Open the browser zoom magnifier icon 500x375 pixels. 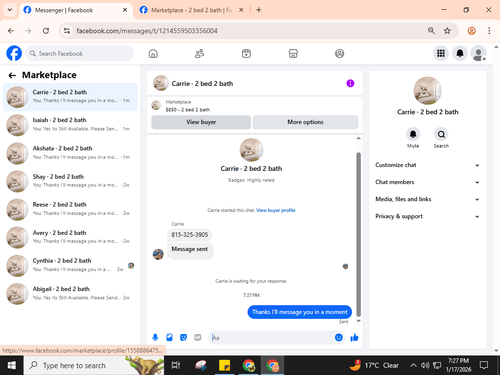click(431, 31)
